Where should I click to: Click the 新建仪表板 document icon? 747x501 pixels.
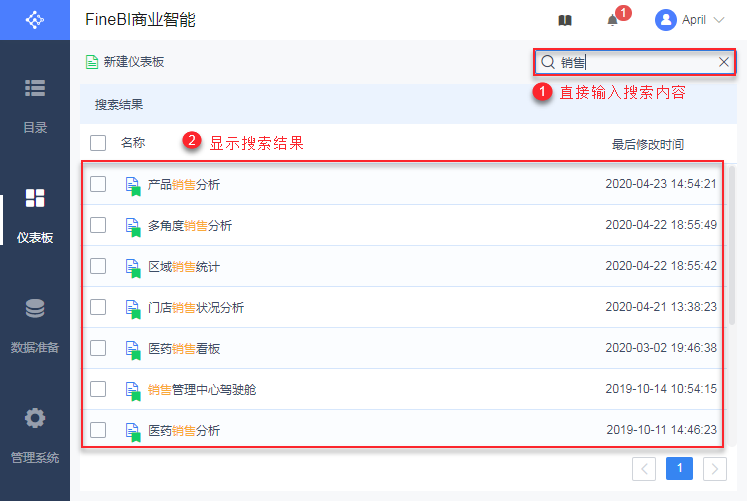point(92,62)
